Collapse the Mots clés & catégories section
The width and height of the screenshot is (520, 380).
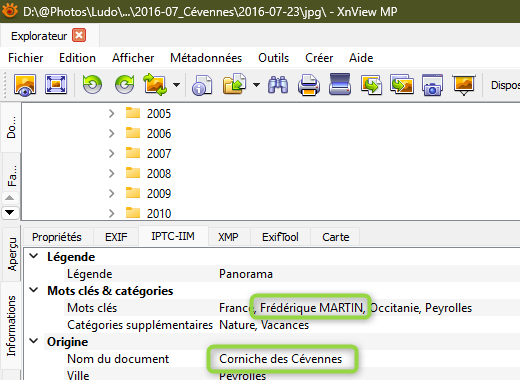click(34, 290)
